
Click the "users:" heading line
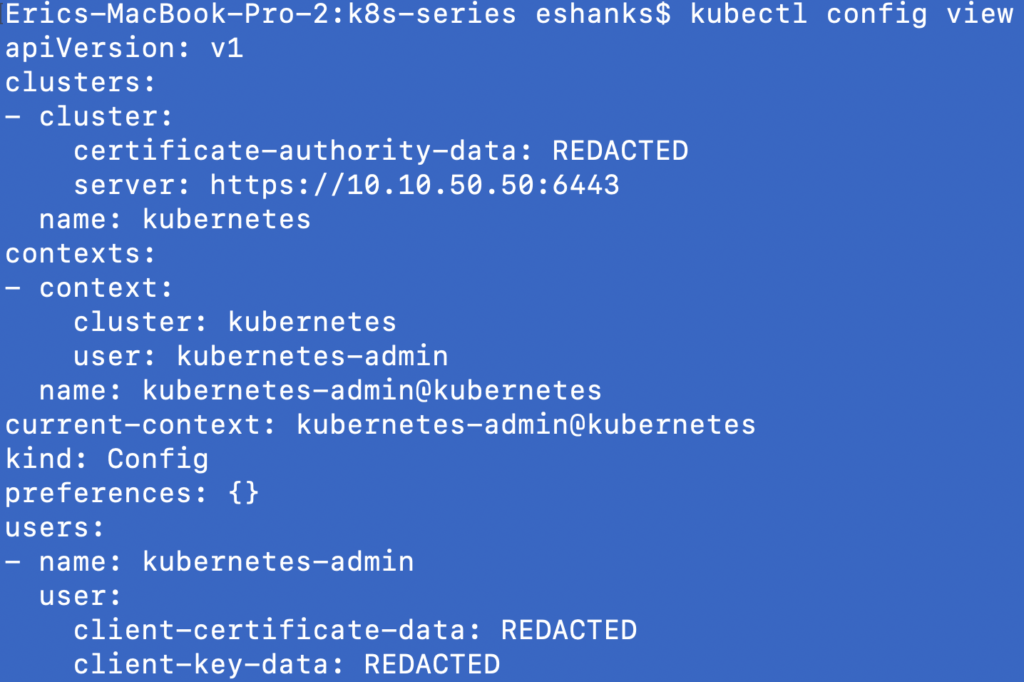pos(55,527)
